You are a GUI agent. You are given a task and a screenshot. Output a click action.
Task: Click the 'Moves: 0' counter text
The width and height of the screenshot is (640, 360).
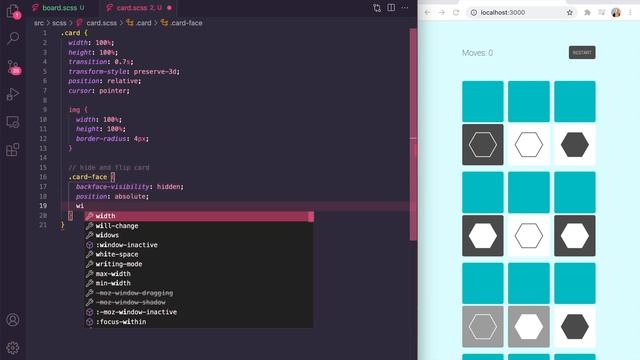click(x=478, y=53)
